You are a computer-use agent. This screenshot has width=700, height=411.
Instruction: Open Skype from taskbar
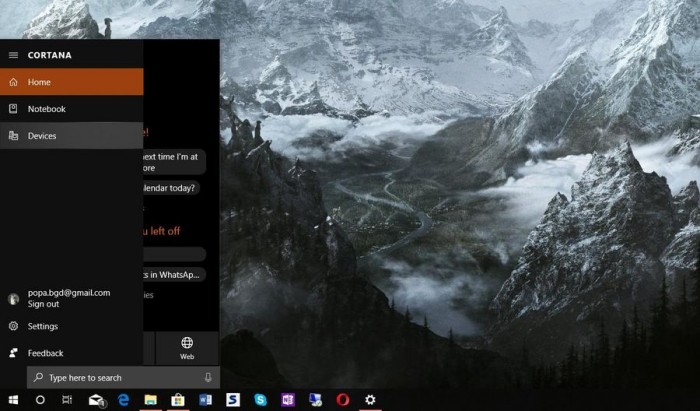point(260,400)
